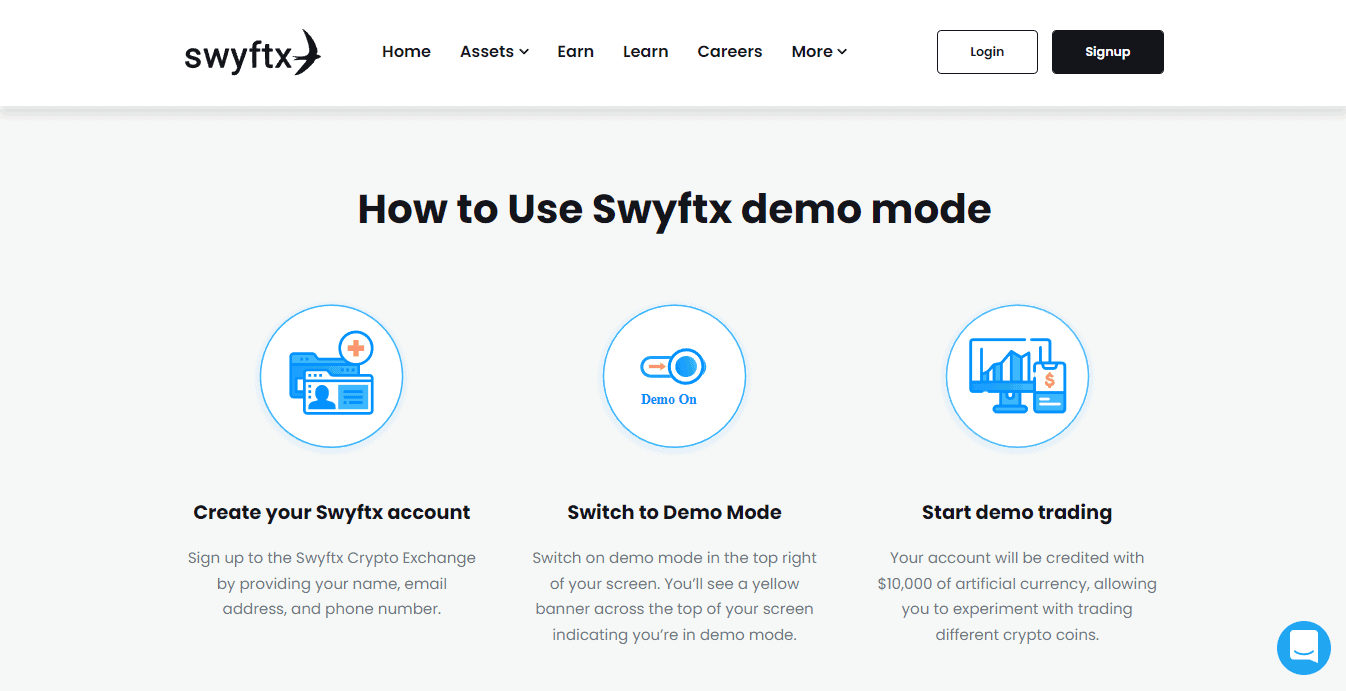
Task: Click the '$10,000 of artificial currency' text
Action: tap(981, 583)
